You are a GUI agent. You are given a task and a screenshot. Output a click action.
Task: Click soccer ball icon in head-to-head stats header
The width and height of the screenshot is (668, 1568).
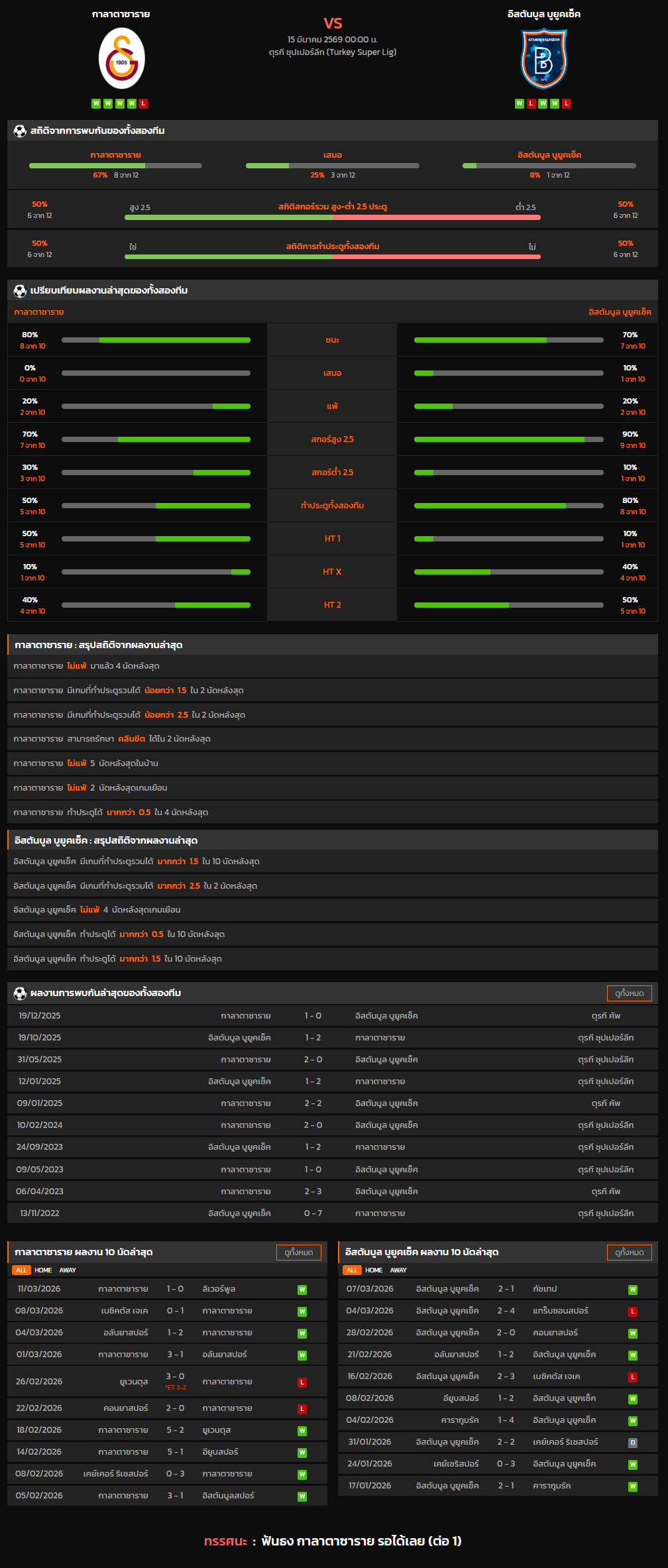(x=20, y=131)
